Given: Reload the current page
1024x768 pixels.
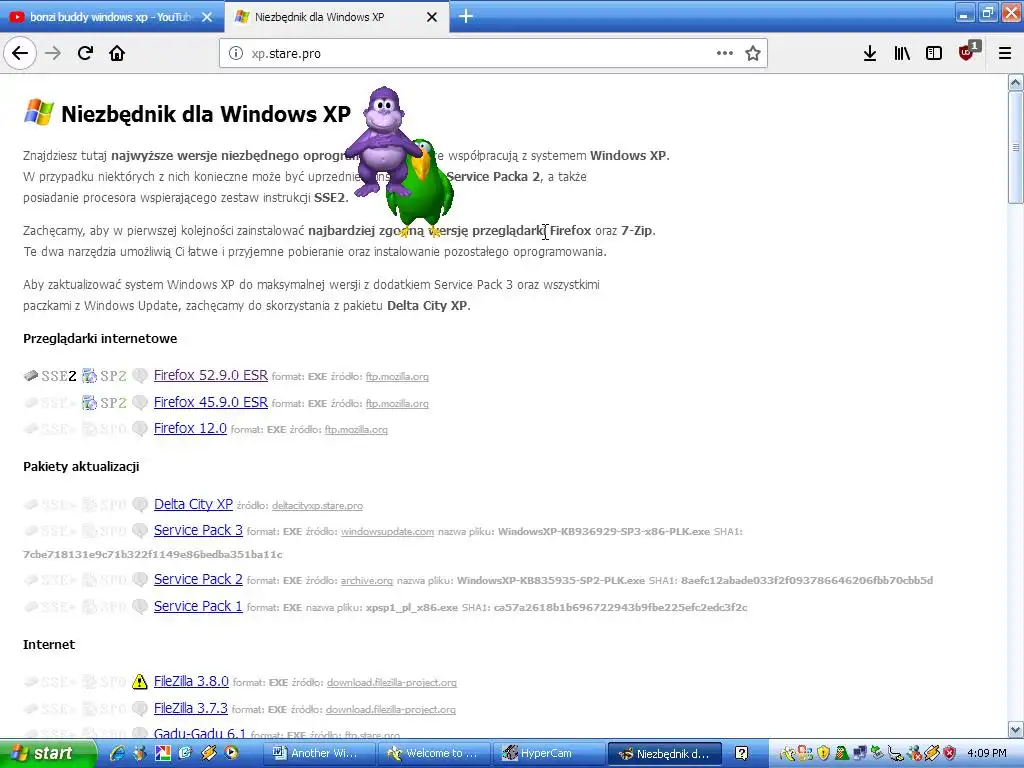Looking at the screenshot, I should click(85, 54).
